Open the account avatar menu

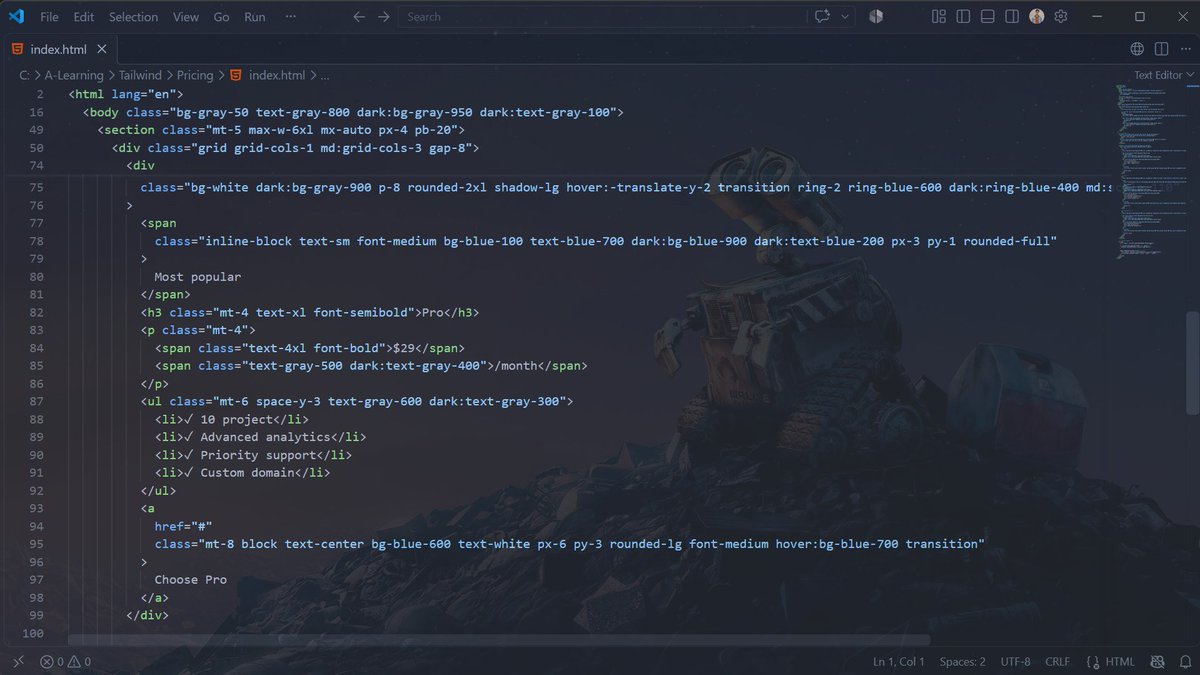pos(1037,16)
